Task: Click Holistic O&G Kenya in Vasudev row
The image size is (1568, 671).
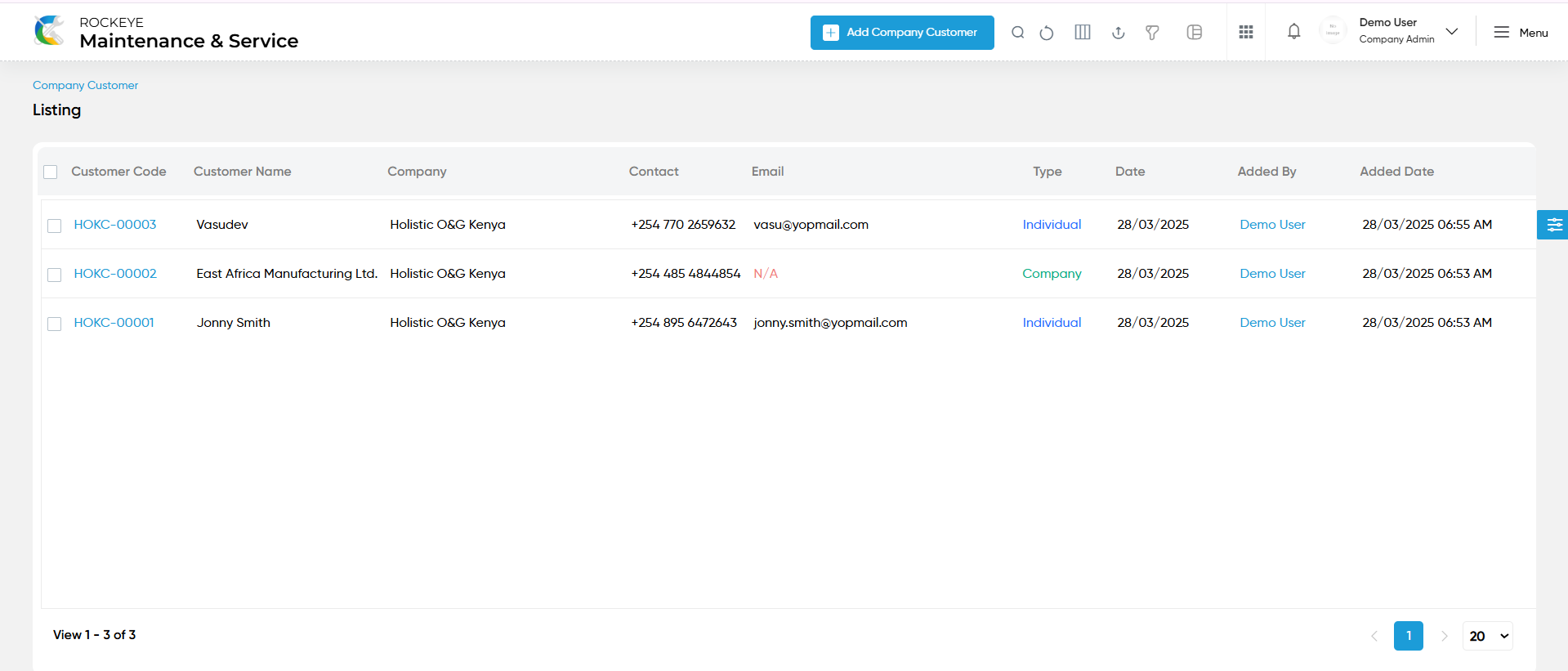Action: tap(448, 225)
